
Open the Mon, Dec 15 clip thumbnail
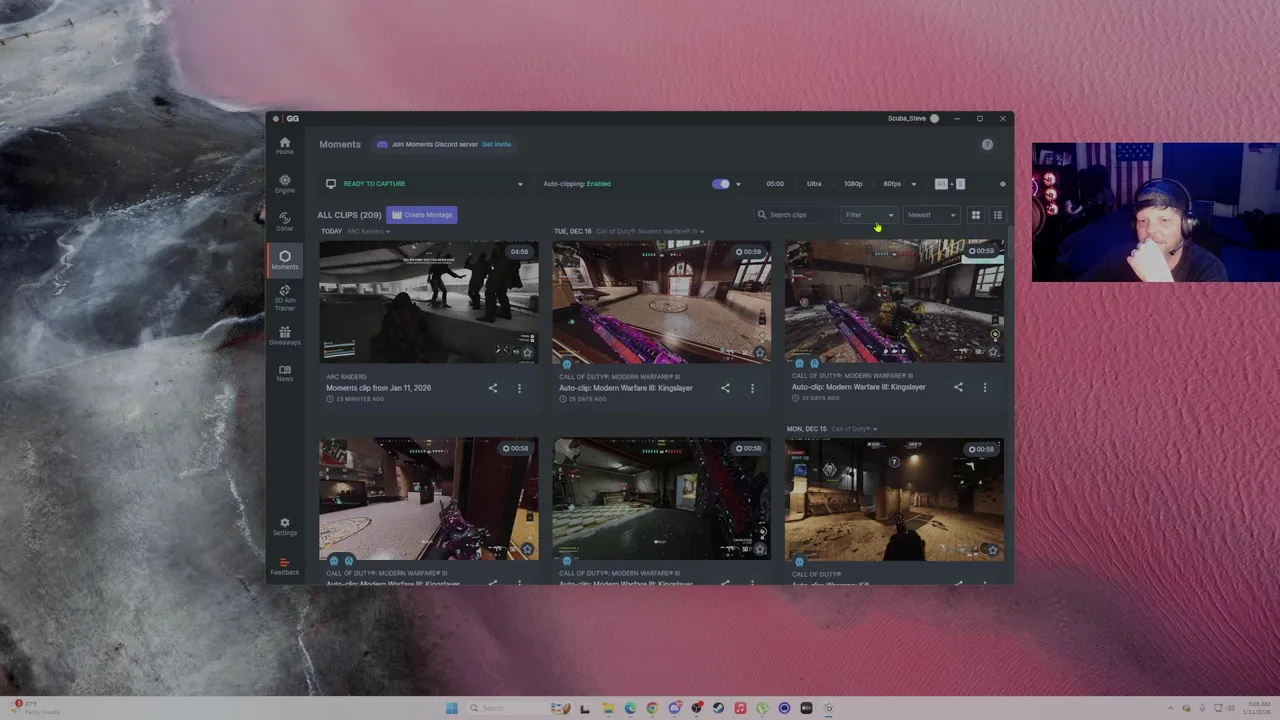pyautogui.click(x=894, y=499)
